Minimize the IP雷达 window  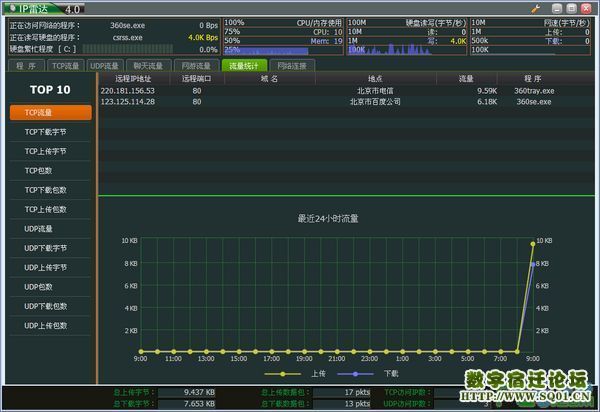(557, 8)
